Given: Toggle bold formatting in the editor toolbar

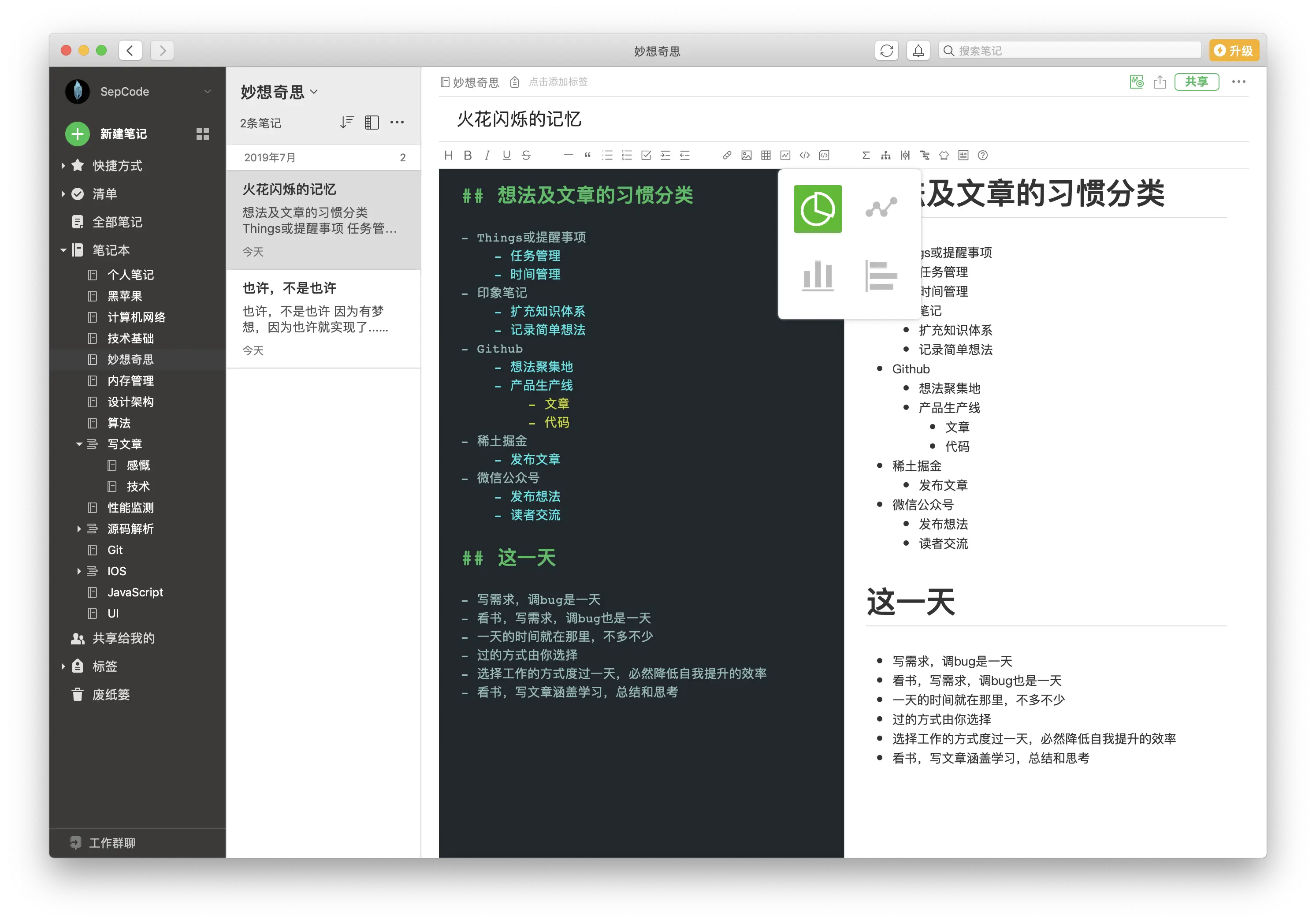Looking at the screenshot, I should 468,155.
